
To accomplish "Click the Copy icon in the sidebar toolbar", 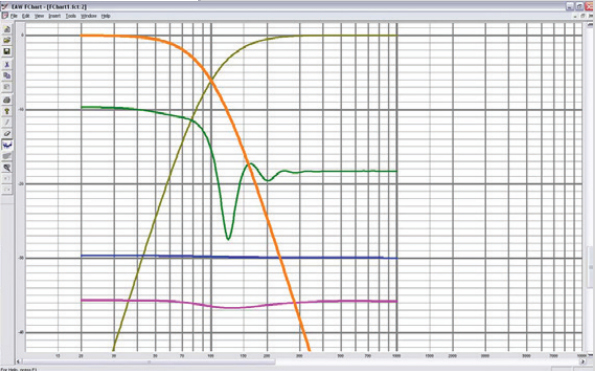I will [x=7, y=76].
